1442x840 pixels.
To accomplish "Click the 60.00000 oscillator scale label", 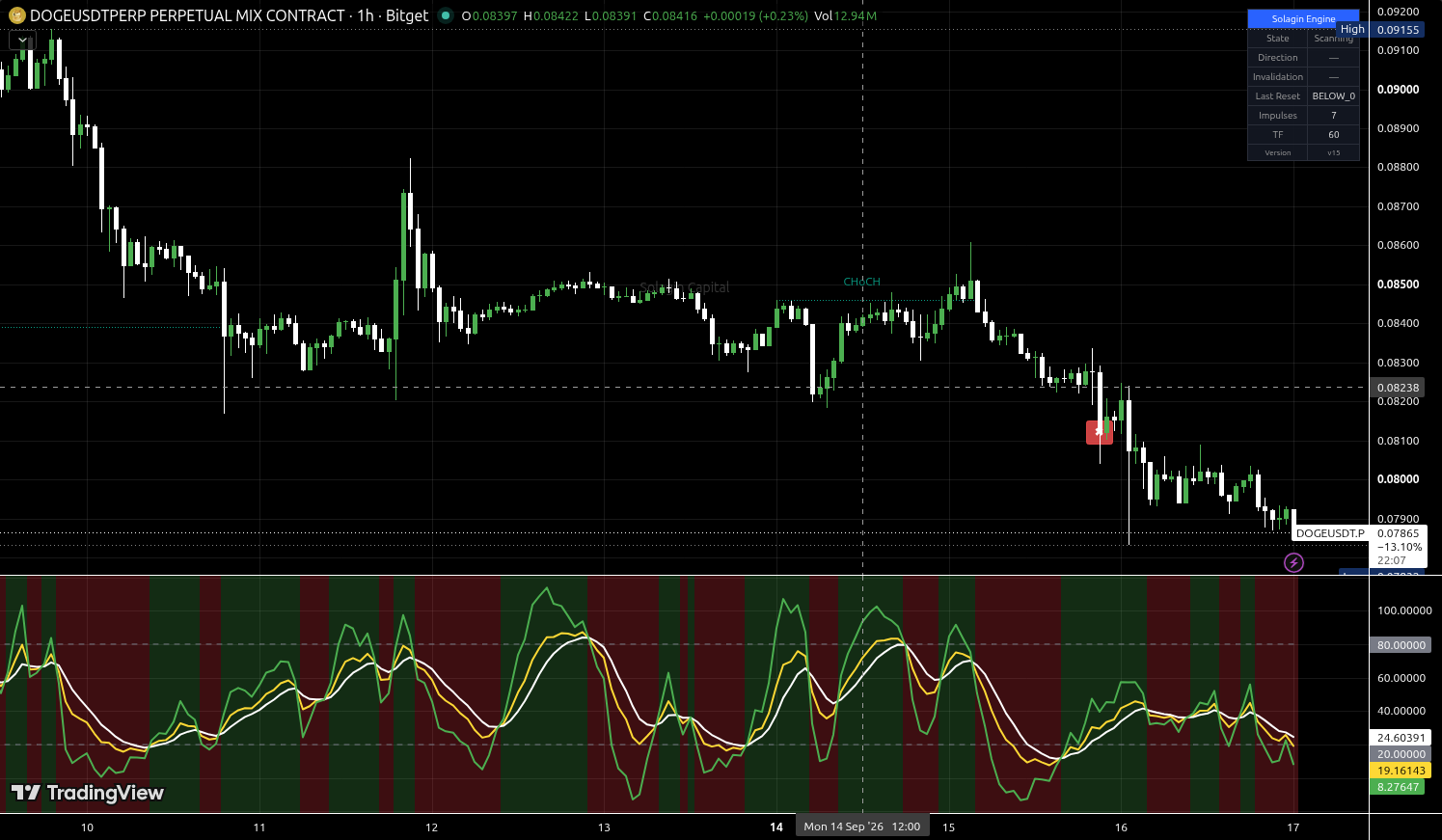I will 1401,678.
